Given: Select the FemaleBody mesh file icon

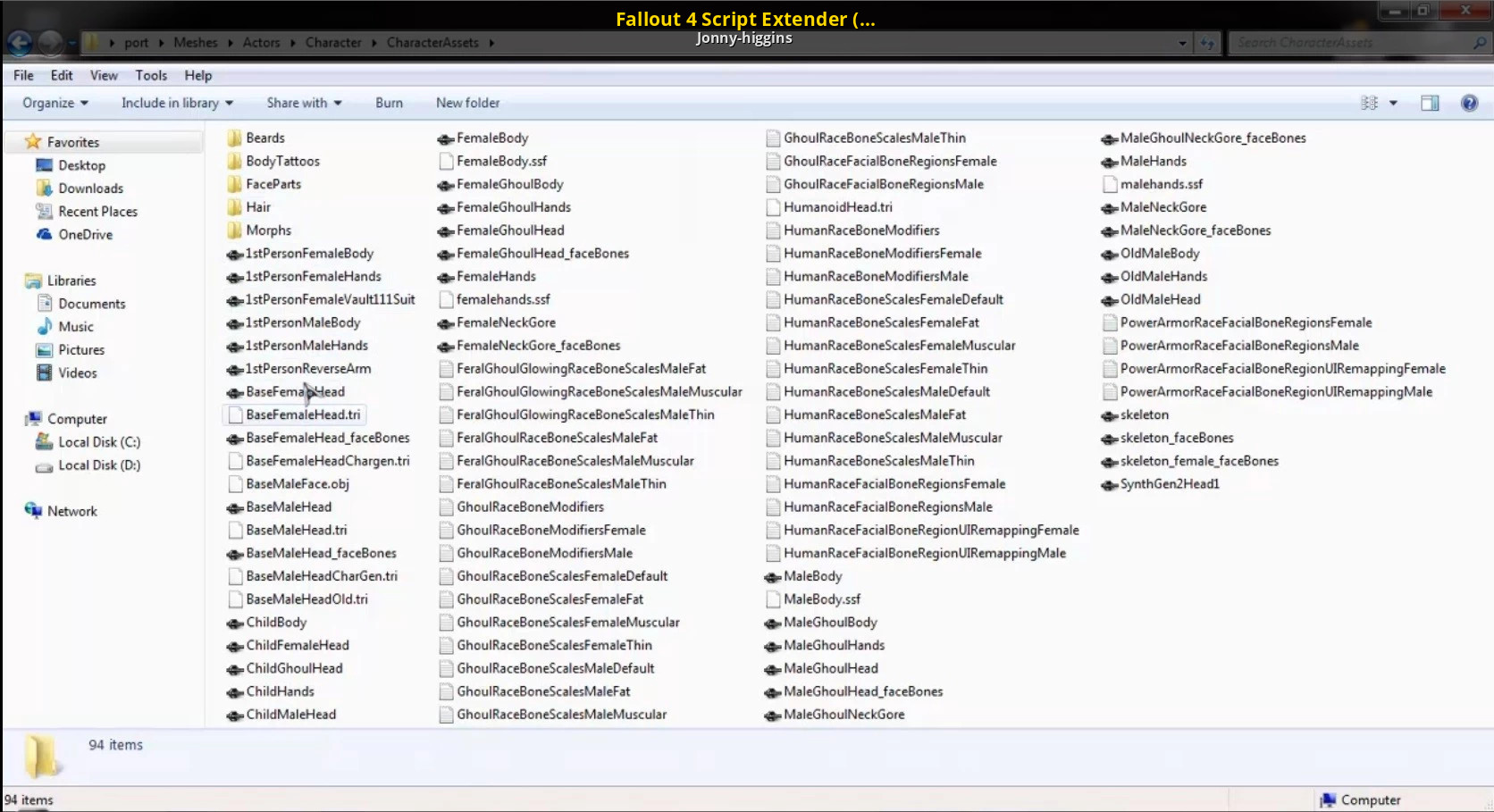Looking at the screenshot, I should [446, 138].
